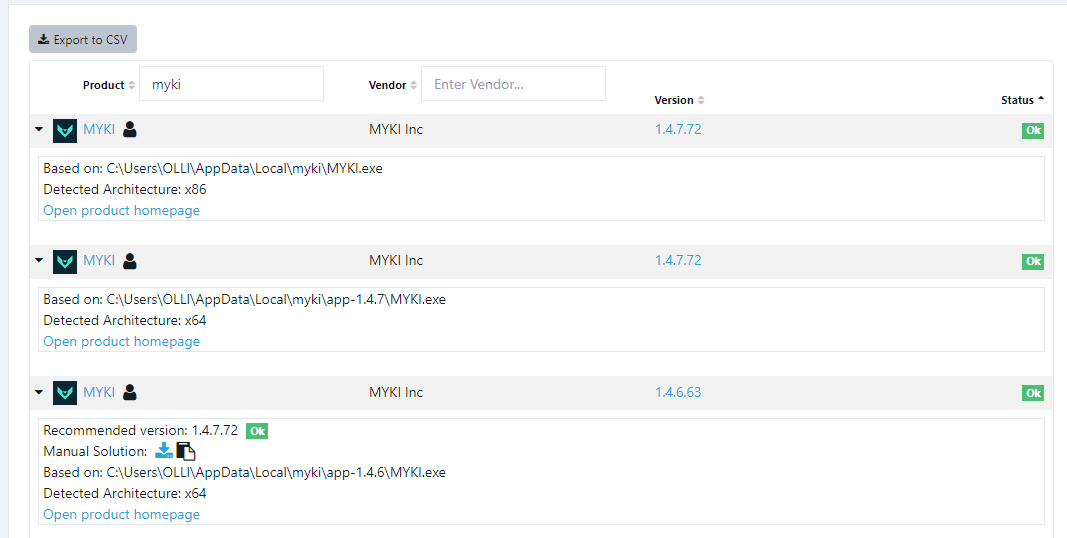Sort by the Vendor column header
Image resolution: width=1067 pixels, height=538 pixels.
pyautogui.click(x=393, y=85)
